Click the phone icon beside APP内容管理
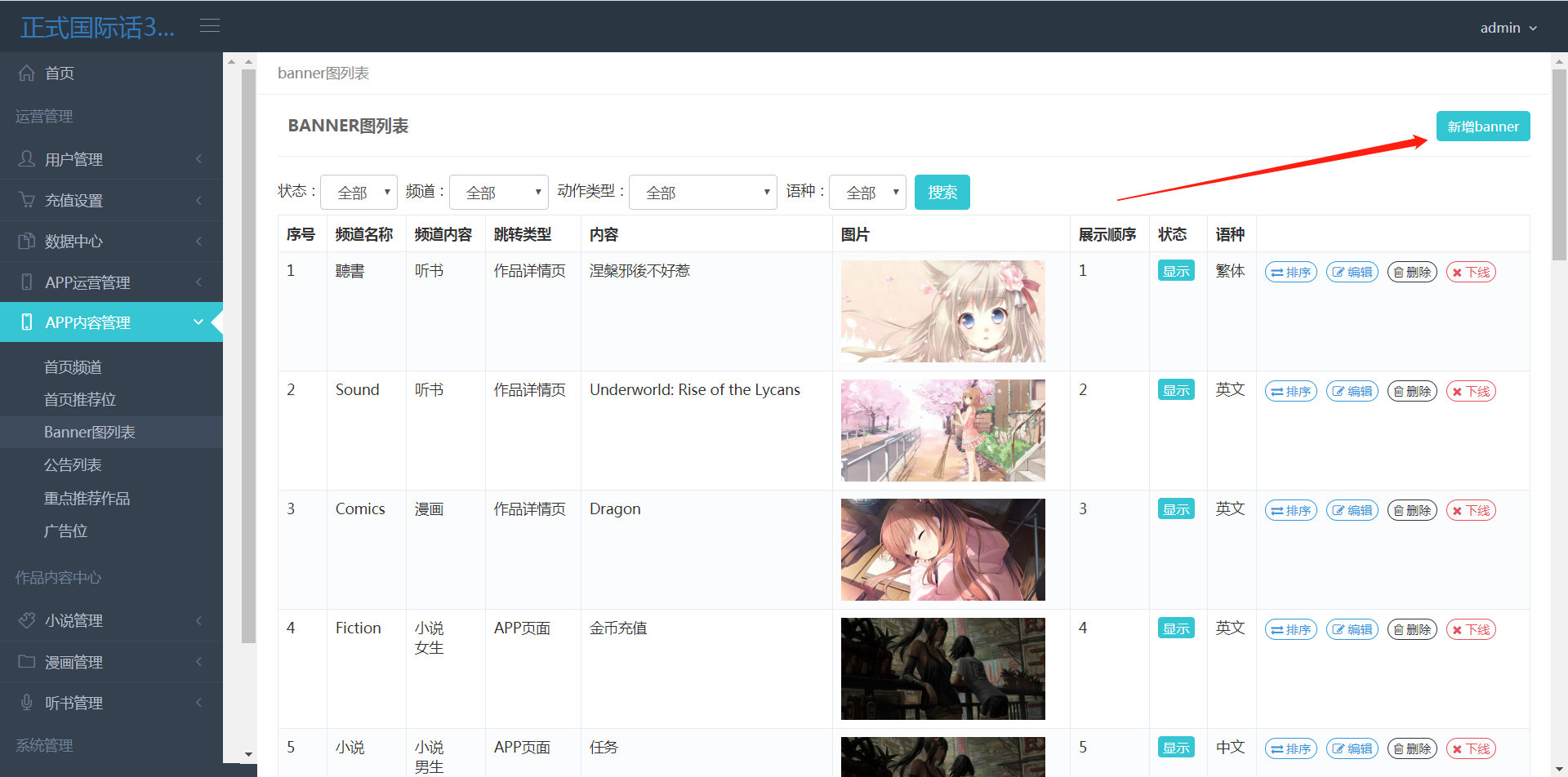The height and width of the screenshot is (777, 1568). (x=27, y=322)
